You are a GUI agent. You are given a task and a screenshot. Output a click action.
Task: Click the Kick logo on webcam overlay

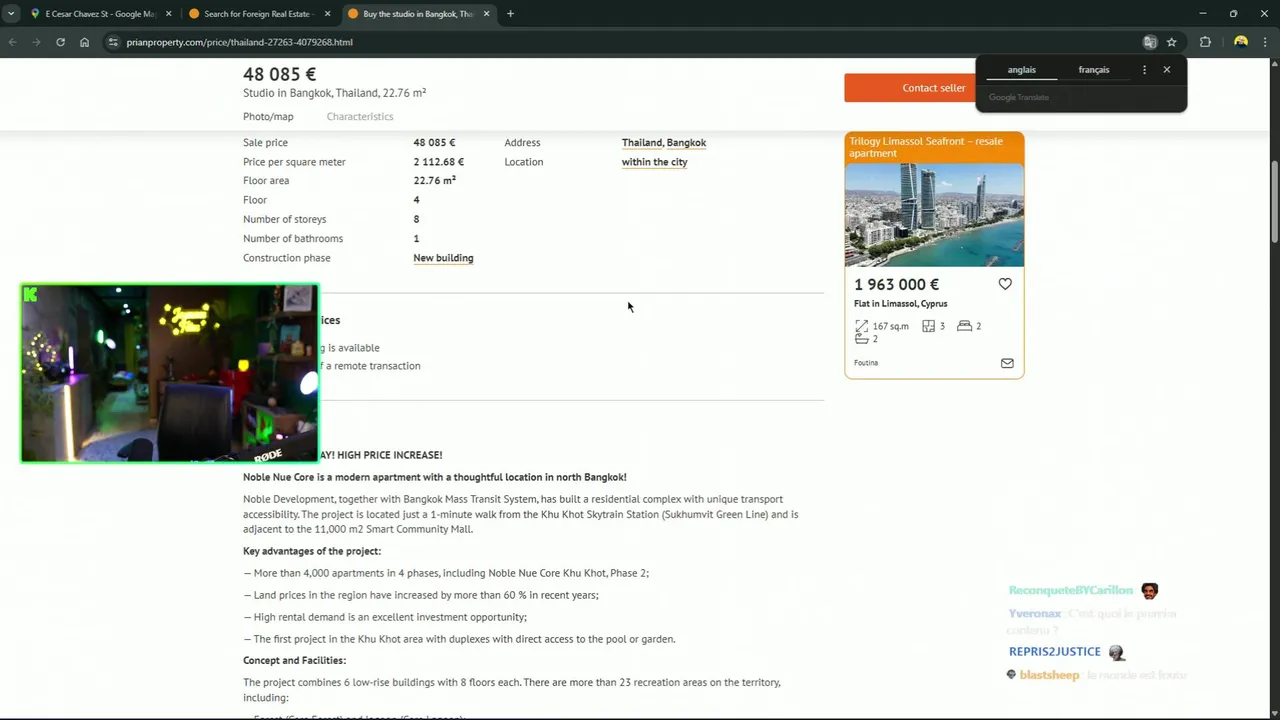pos(31,294)
